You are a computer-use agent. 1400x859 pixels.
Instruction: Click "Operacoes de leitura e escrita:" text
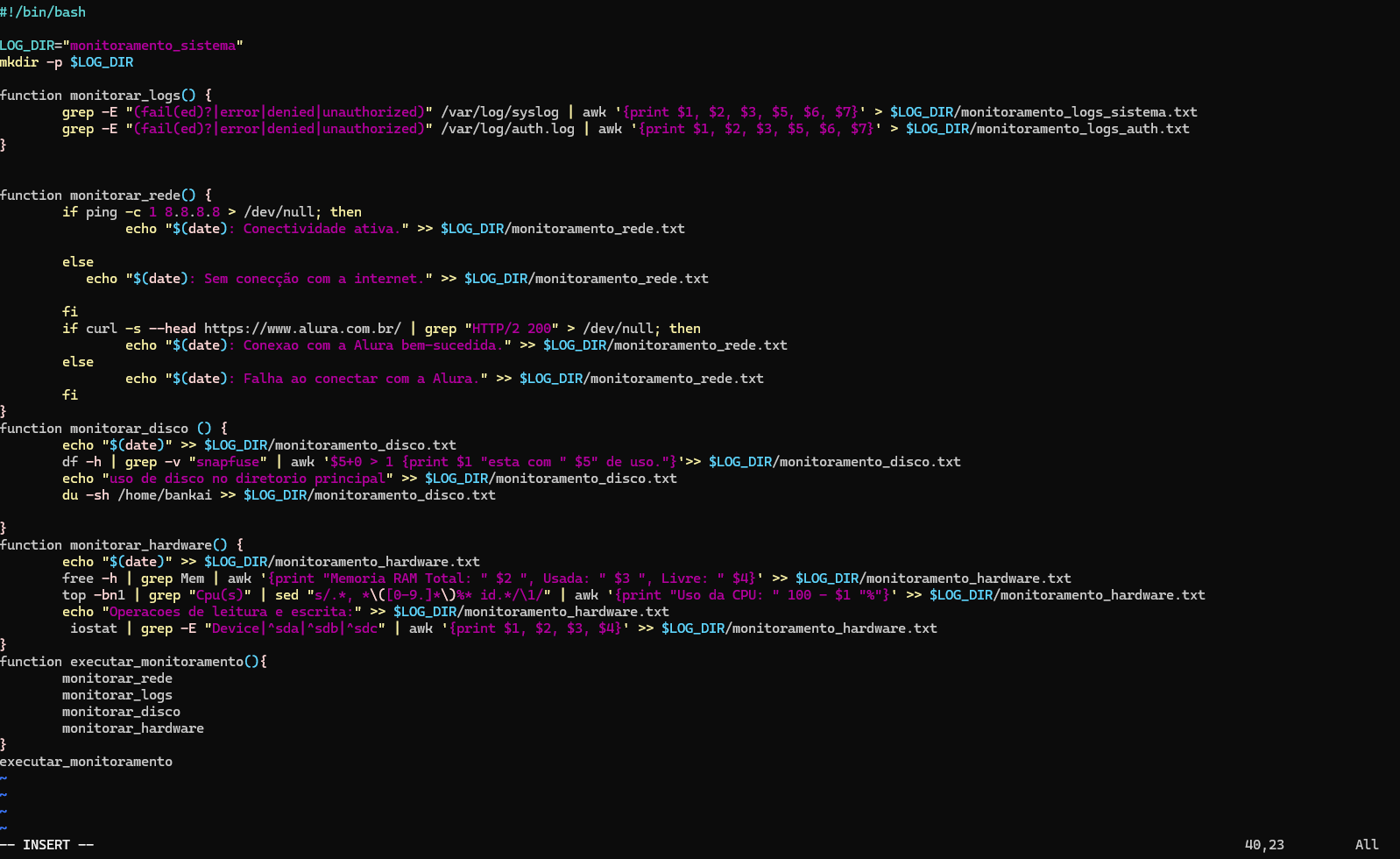click(231, 612)
